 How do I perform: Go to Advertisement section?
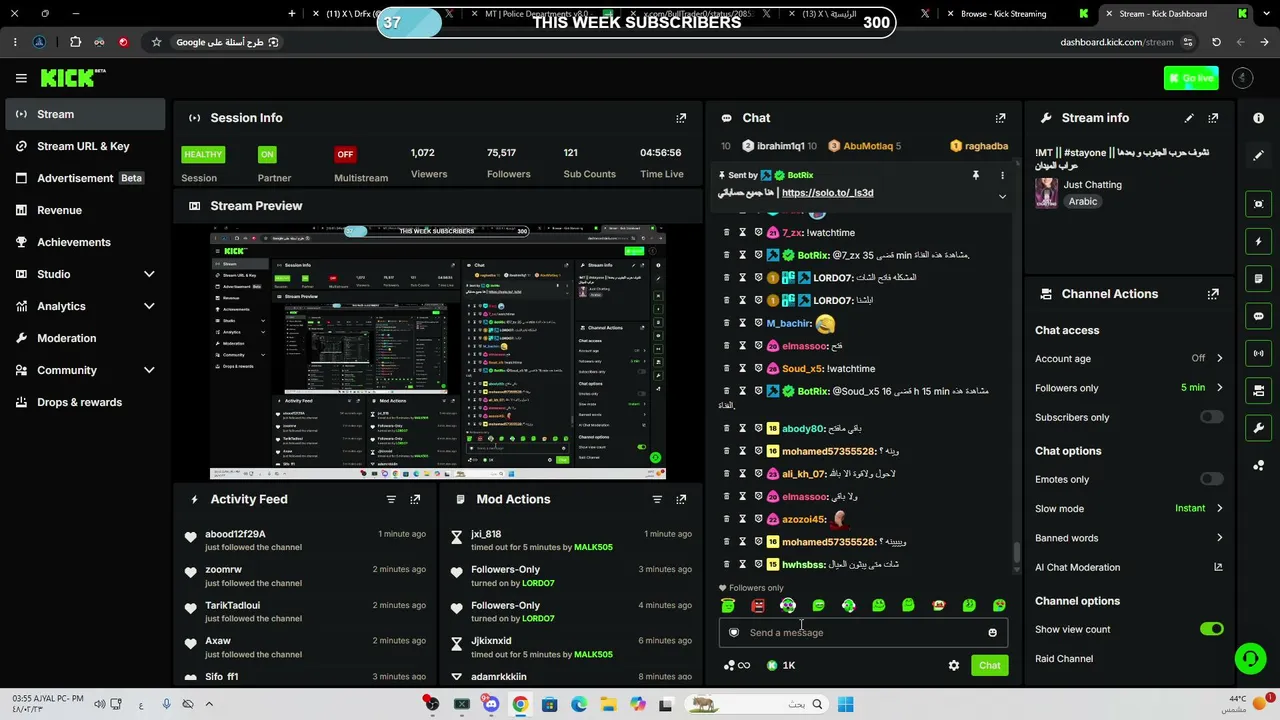pyautogui.click(x=85, y=178)
